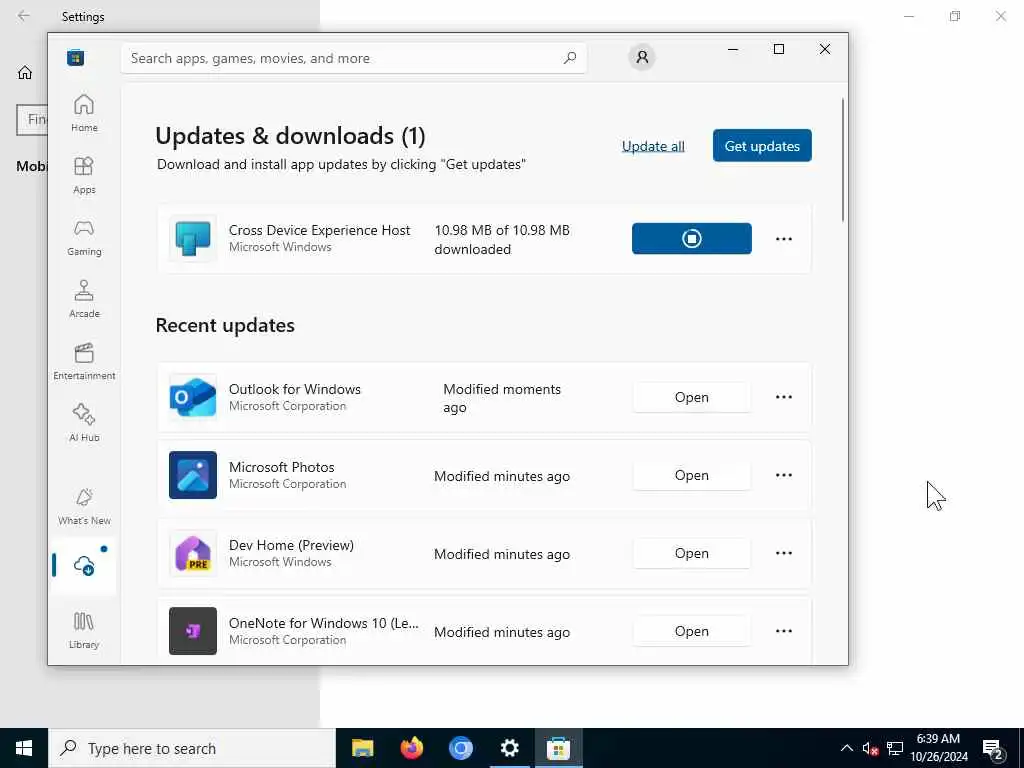Open Entertainment in the Store sidebar
Image resolution: width=1024 pixels, height=768 pixels.
84,361
